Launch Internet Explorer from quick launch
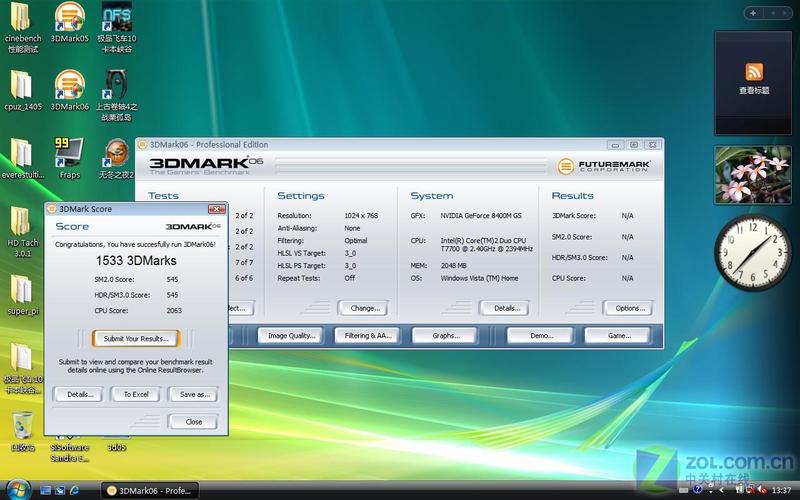This screenshot has height=500, width=800. [74, 490]
